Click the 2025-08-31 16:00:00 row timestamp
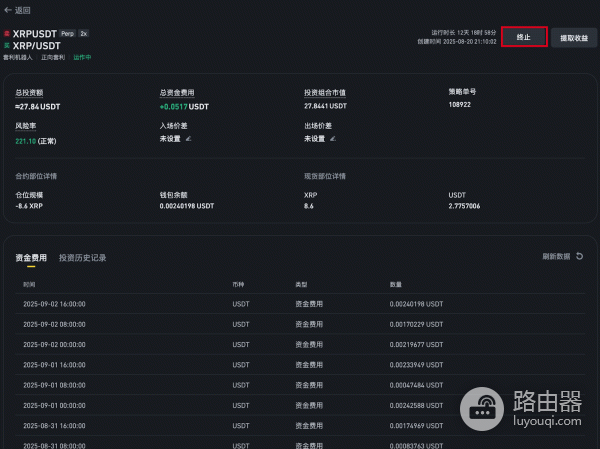 tap(54, 426)
